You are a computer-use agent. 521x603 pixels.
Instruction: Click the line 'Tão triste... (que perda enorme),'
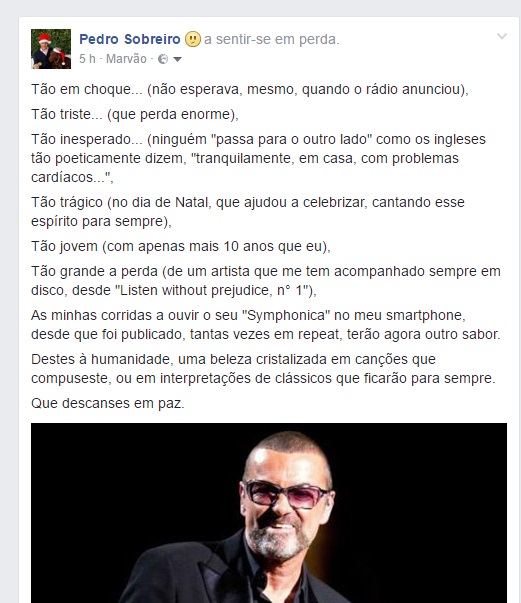(x=135, y=114)
